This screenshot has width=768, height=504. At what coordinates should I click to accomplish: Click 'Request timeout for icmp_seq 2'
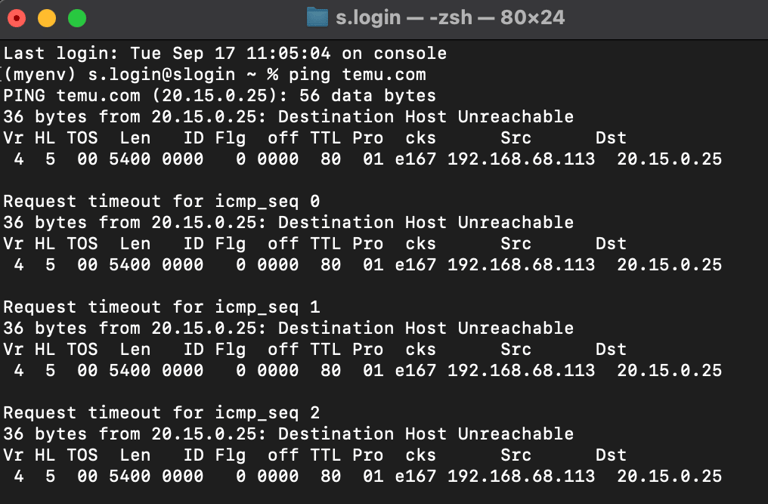point(162,413)
